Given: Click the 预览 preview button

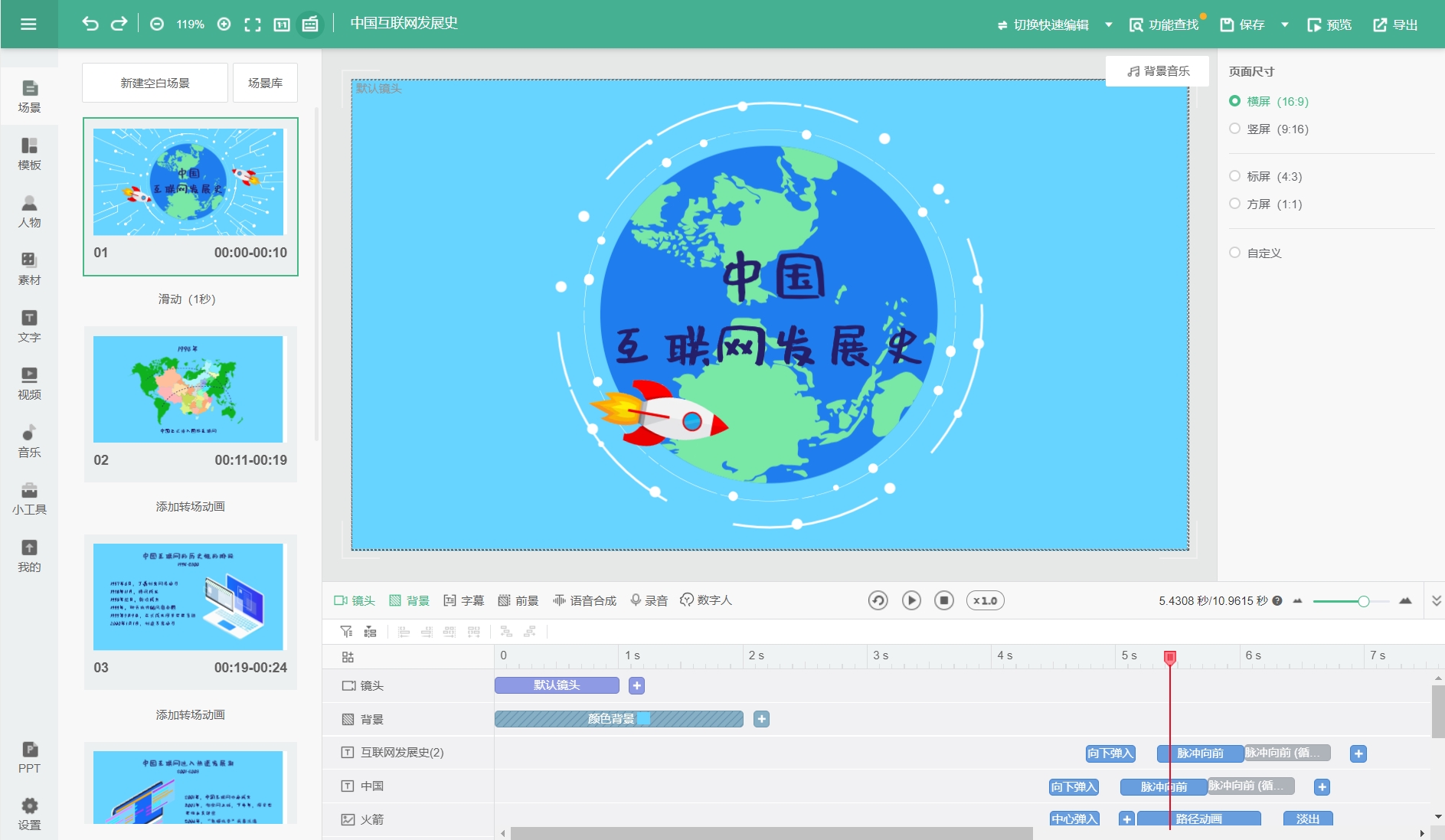Looking at the screenshot, I should click(x=1329, y=25).
